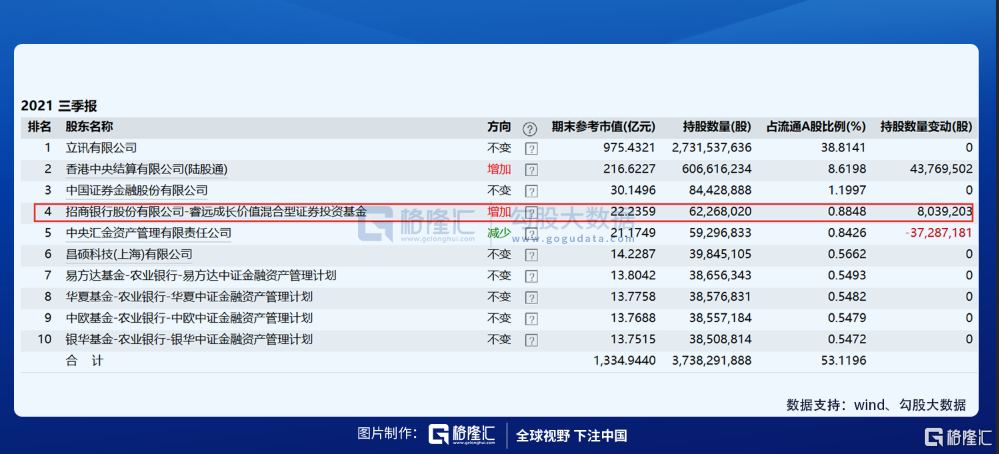The width and height of the screenshot is (999, 454).
Task: Click the question icon in 香港中央结算有限公司 row
Action: 531,170
